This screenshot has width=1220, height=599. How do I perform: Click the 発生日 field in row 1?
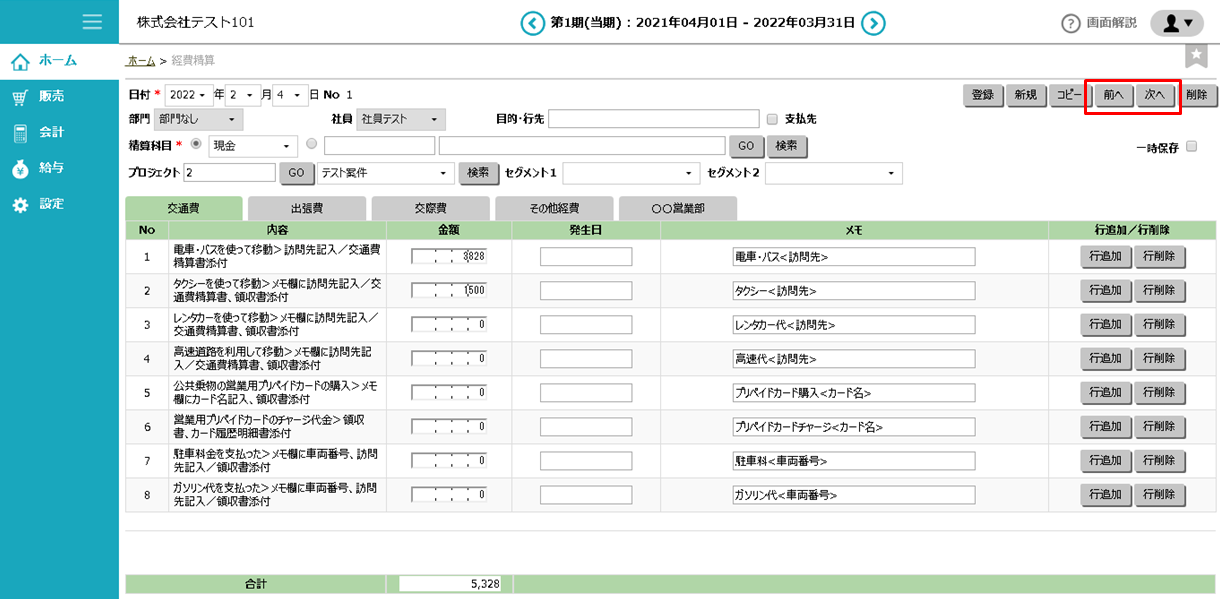586,257
